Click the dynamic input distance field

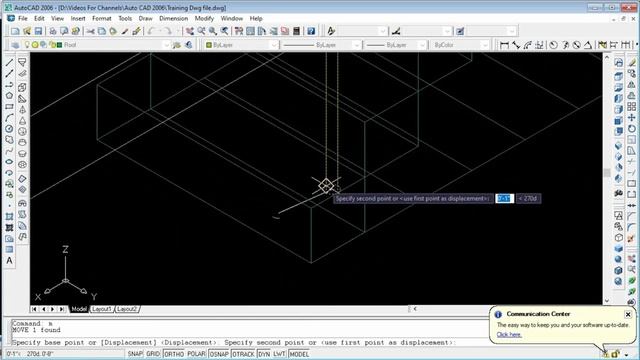[504, 198]
